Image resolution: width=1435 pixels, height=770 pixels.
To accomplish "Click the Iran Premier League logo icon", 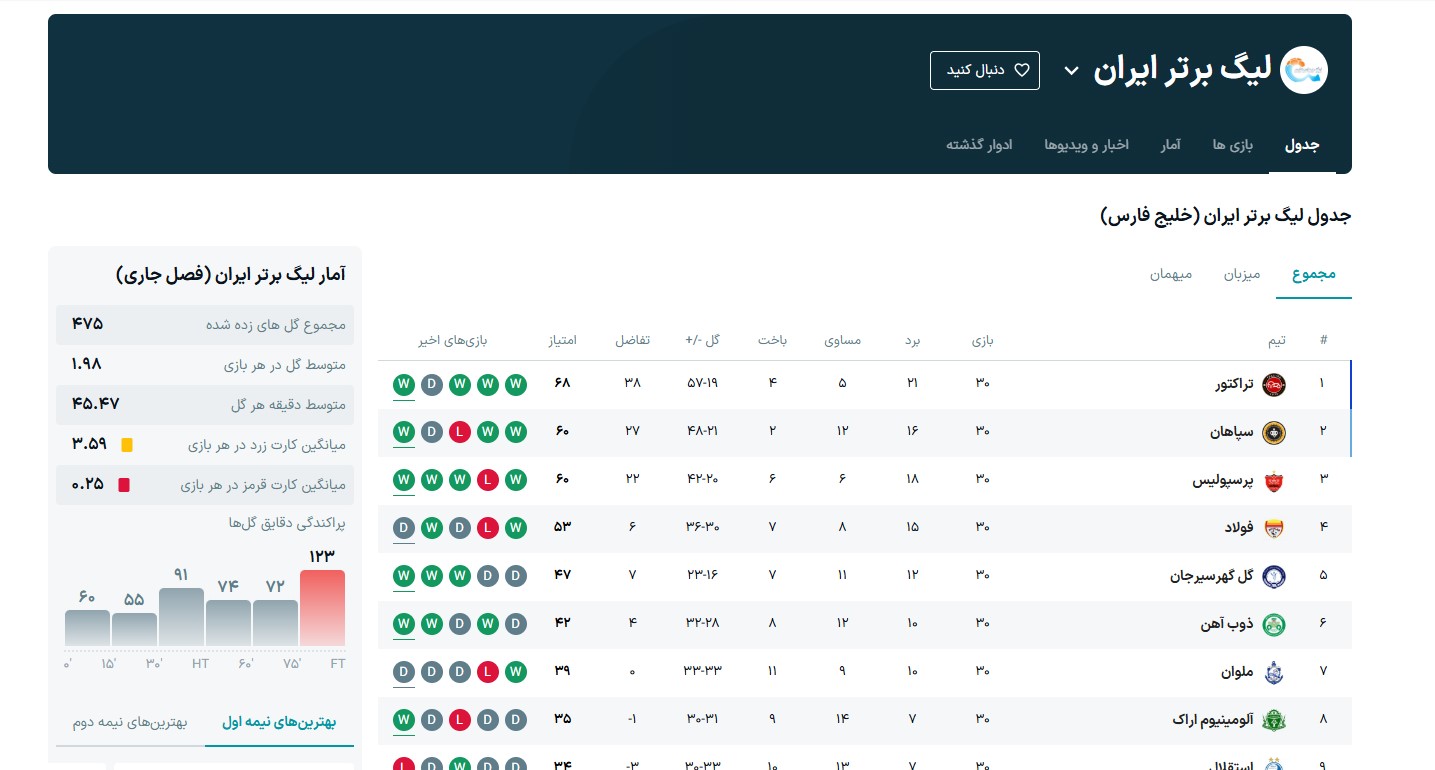I will (x=1304, y=70).
